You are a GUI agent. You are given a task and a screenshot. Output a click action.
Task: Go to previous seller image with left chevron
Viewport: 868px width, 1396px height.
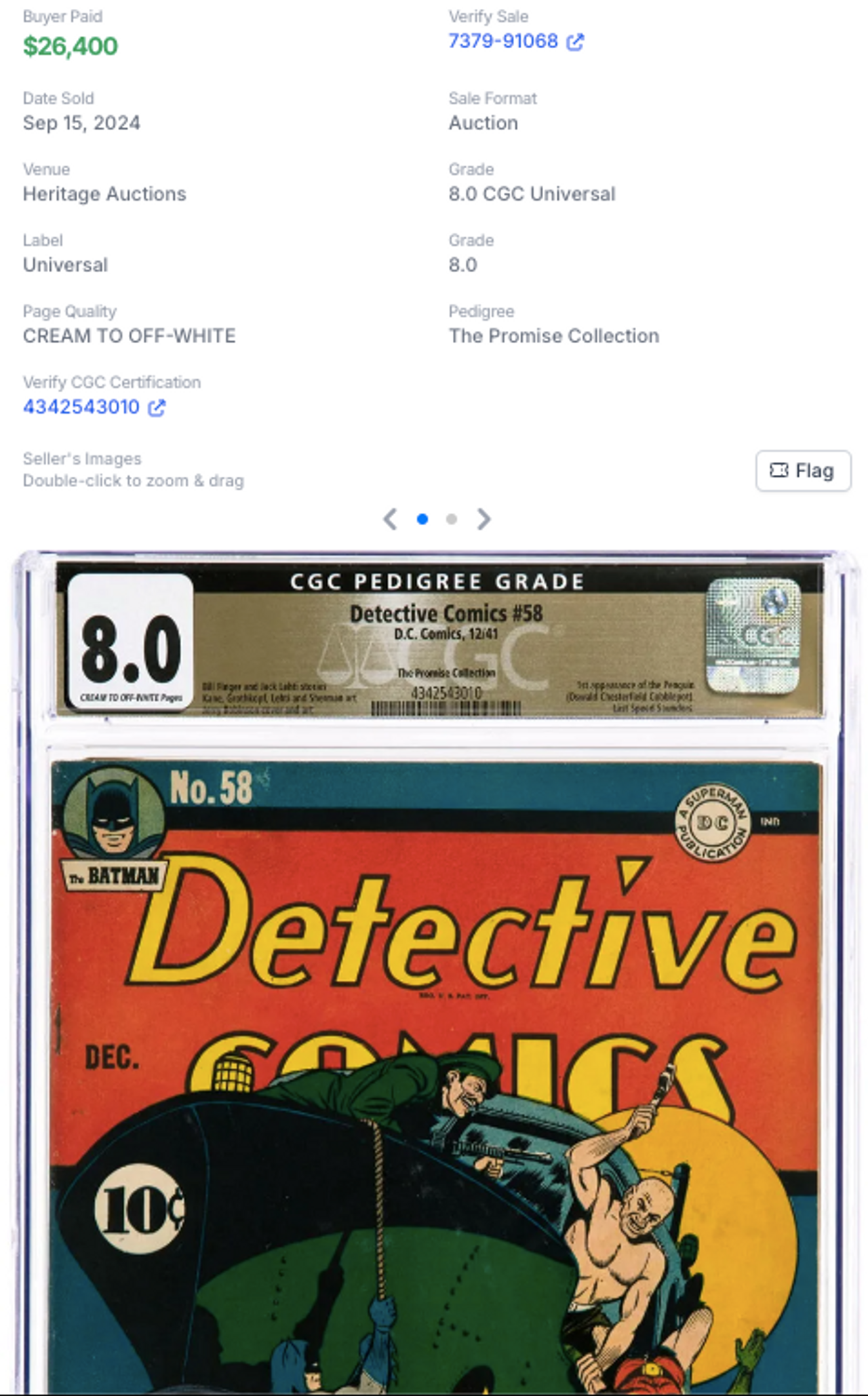[390, 520]
